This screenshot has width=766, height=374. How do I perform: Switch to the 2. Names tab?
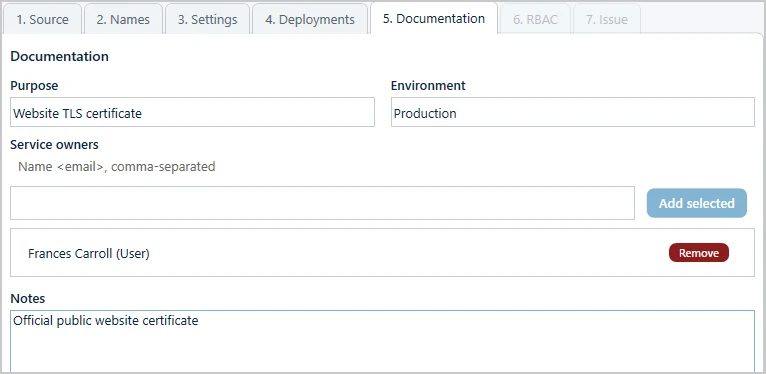(123, 20)
